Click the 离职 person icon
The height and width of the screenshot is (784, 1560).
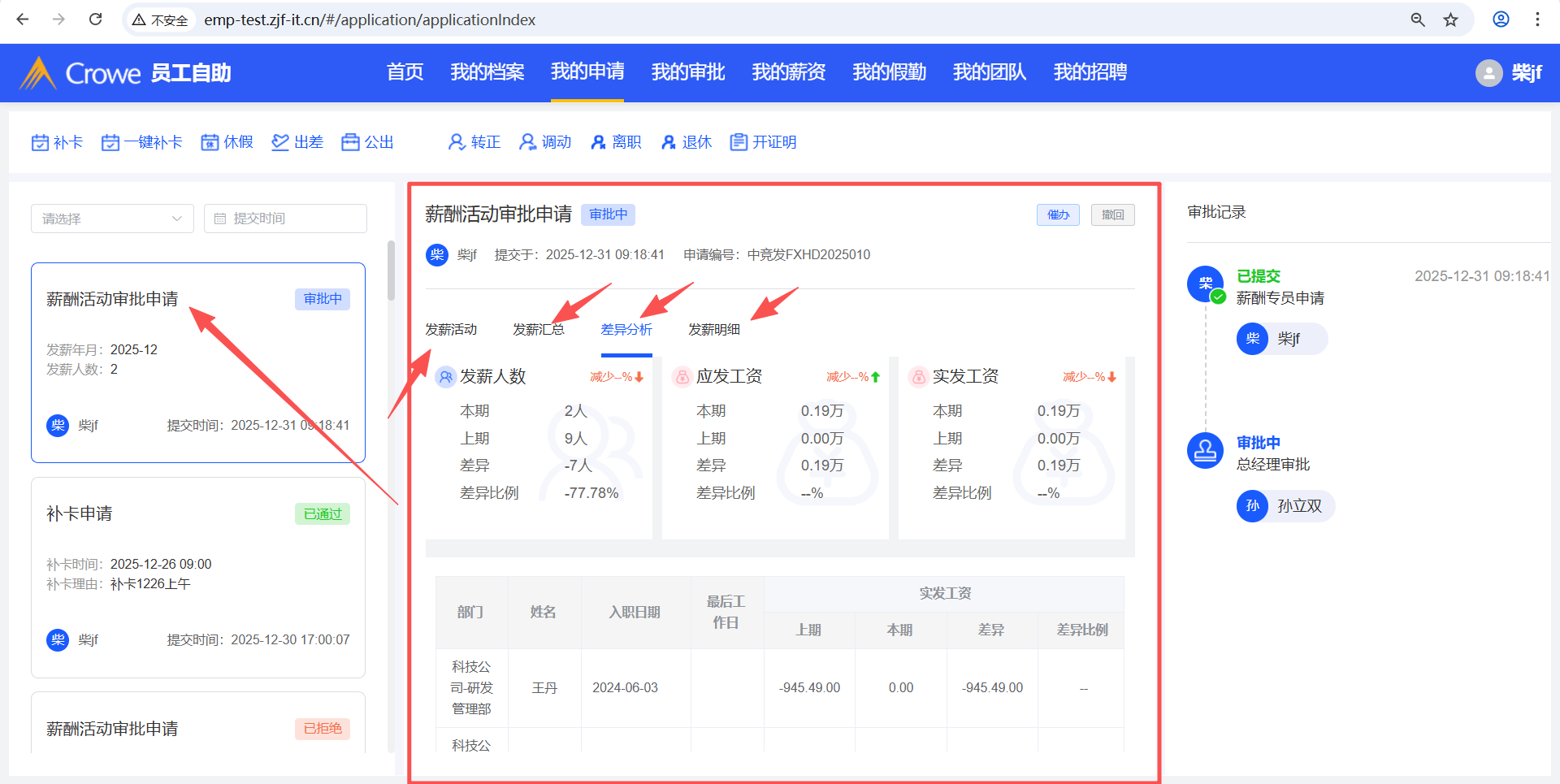click(598, 143)
